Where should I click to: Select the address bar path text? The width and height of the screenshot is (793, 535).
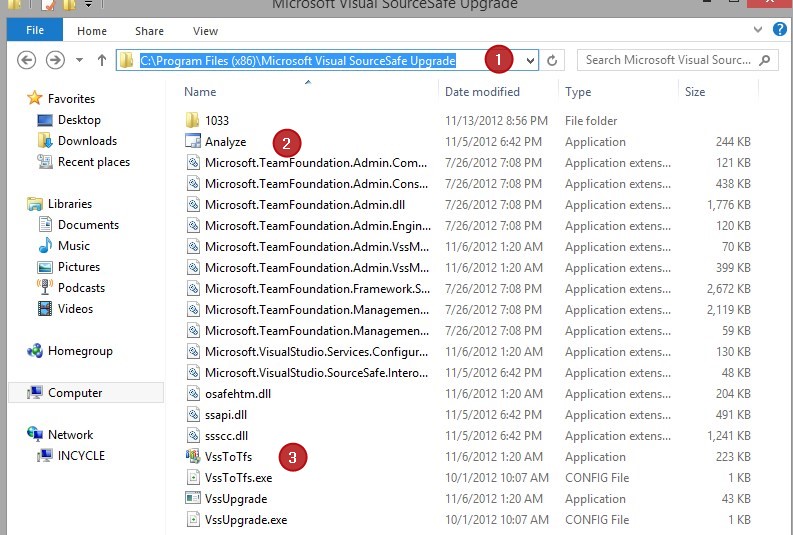pos(298,61)
